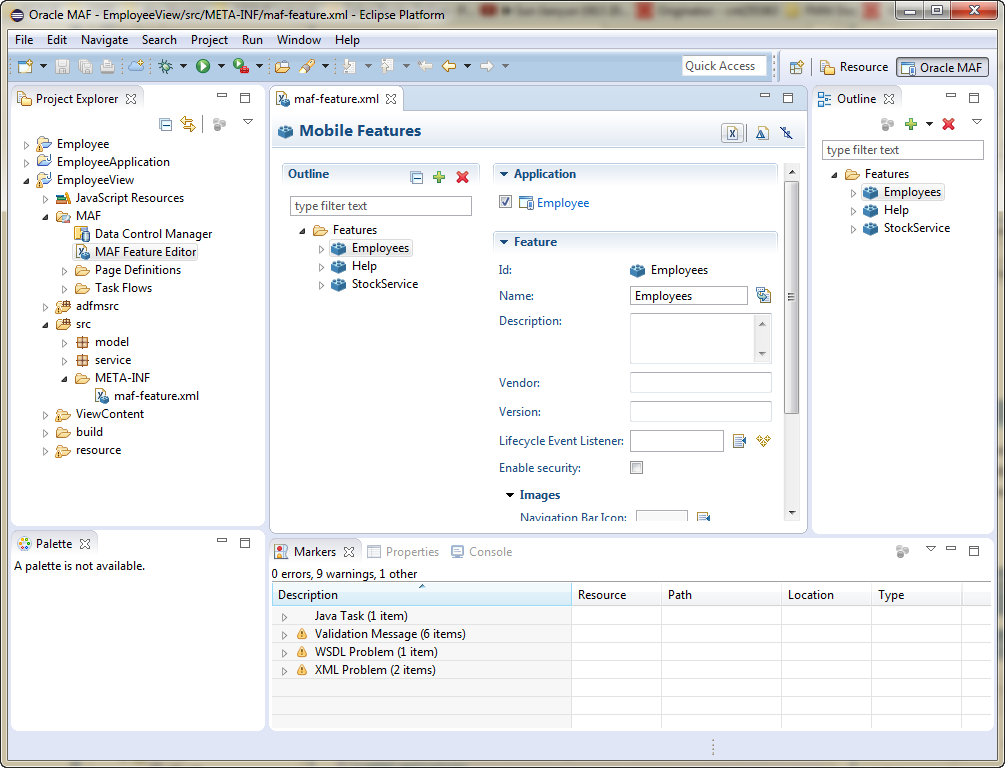The height and width of the screenshot is (768, 1005).
Task: Click collapse icon in editor Outline section
Action: [417, 178]
